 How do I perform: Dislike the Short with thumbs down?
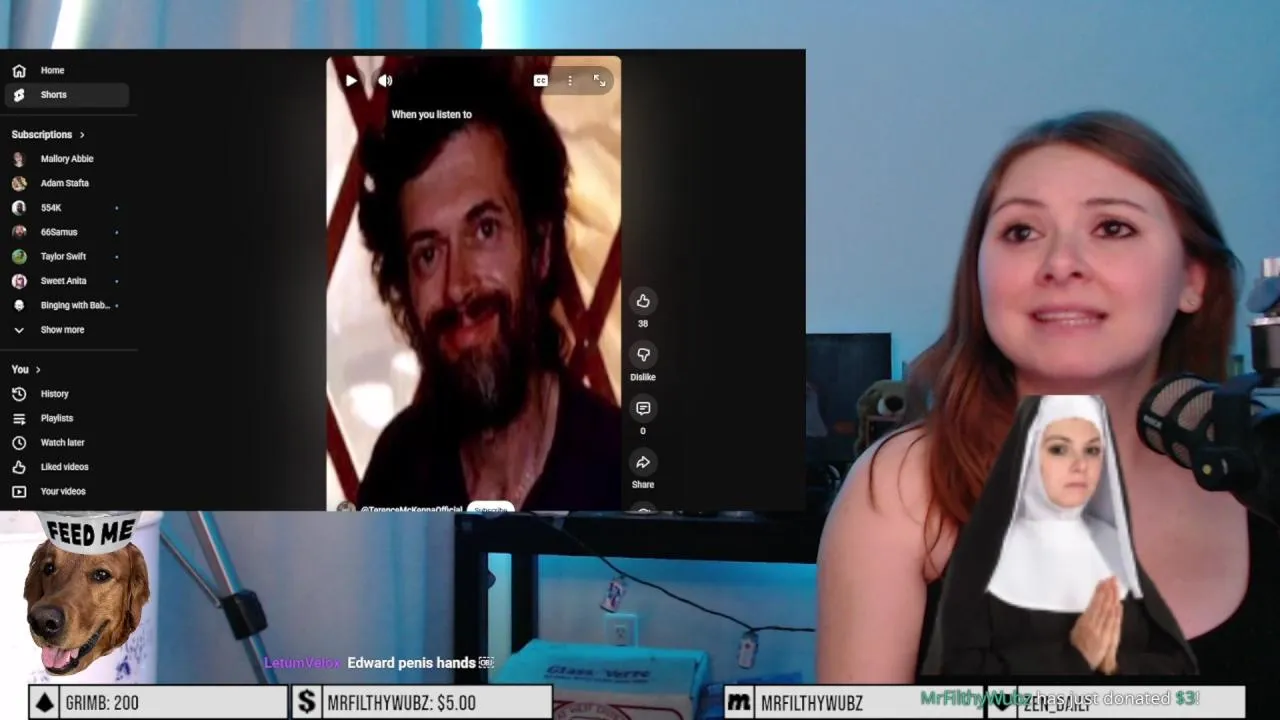point(643,354)
